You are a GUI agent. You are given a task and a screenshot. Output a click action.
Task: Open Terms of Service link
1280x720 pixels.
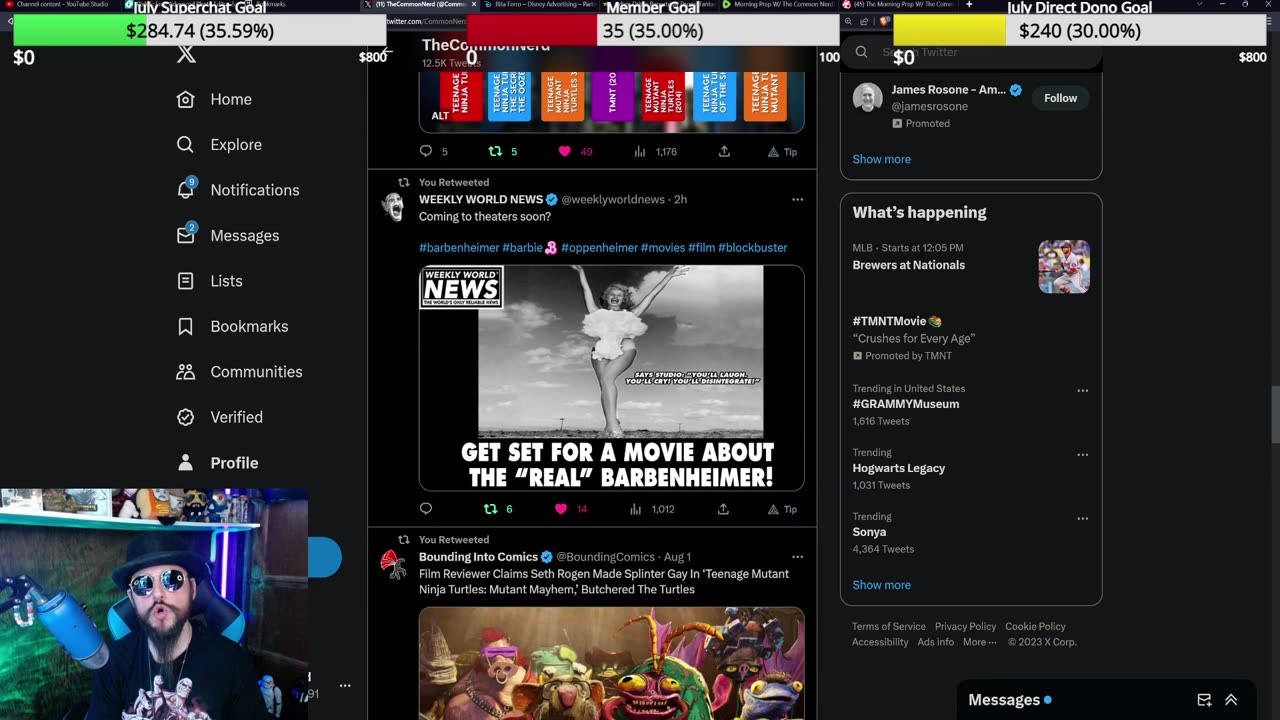(x=888, y=626)
